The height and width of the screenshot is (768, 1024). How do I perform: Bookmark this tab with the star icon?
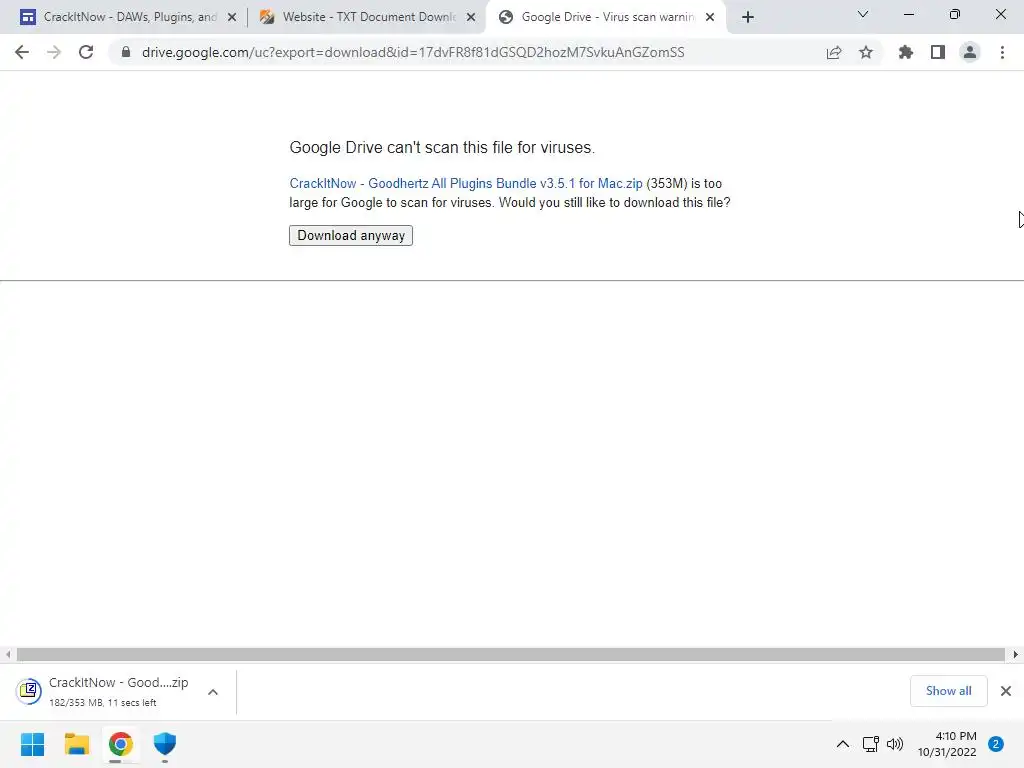(866, 52)
